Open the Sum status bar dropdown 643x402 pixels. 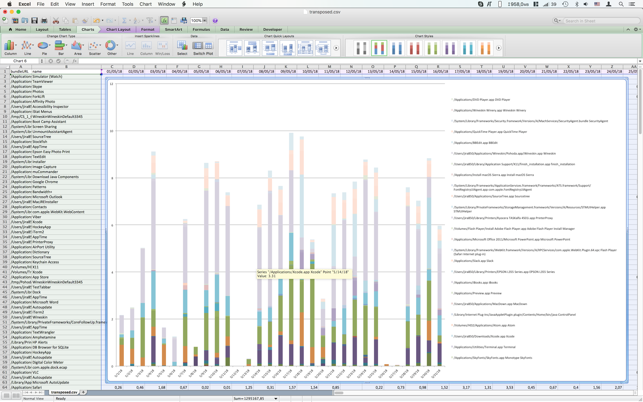[x=276, y=398]
